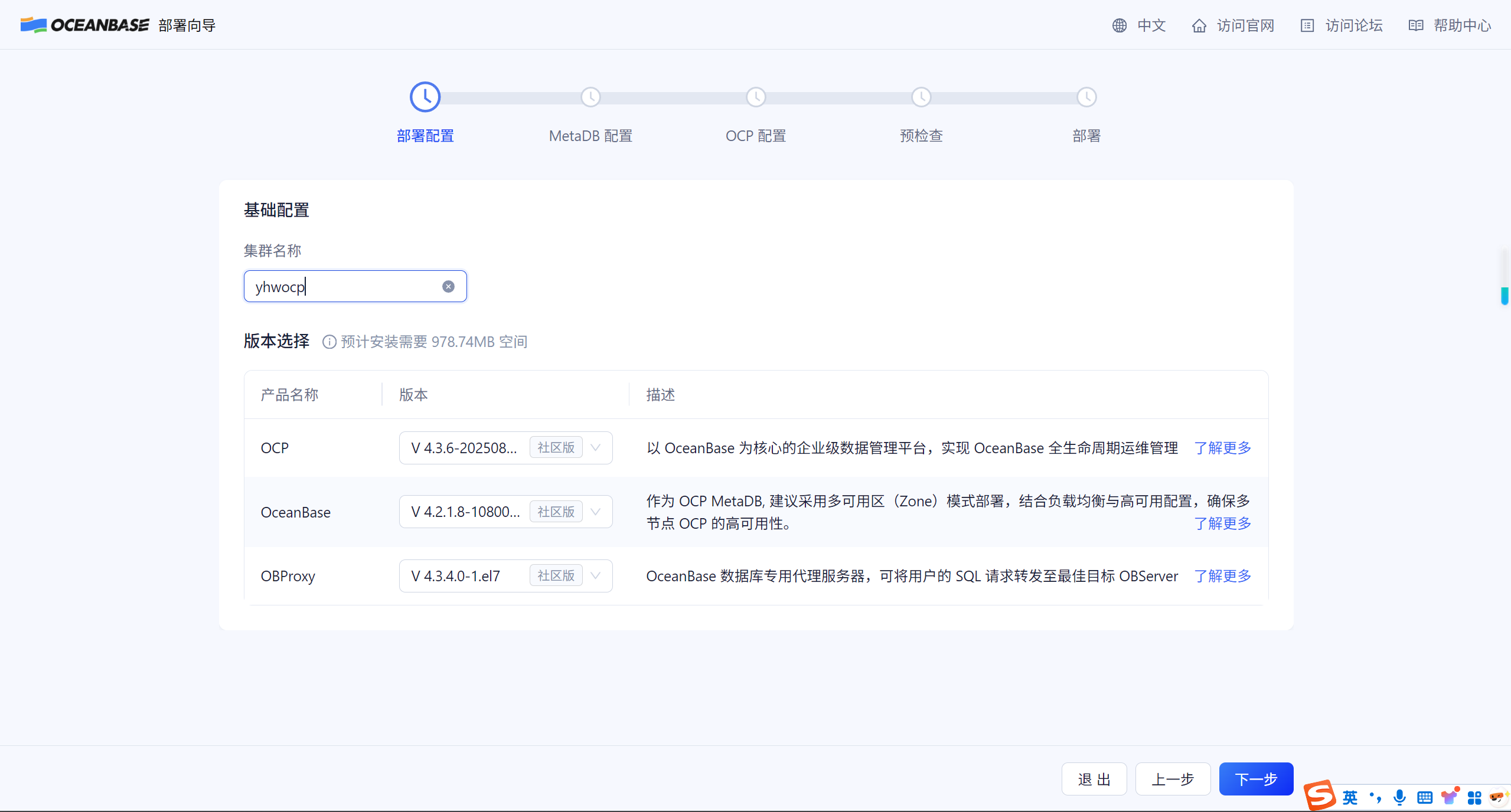Click the 部署配置 step clock indicator

pos(425,97)
